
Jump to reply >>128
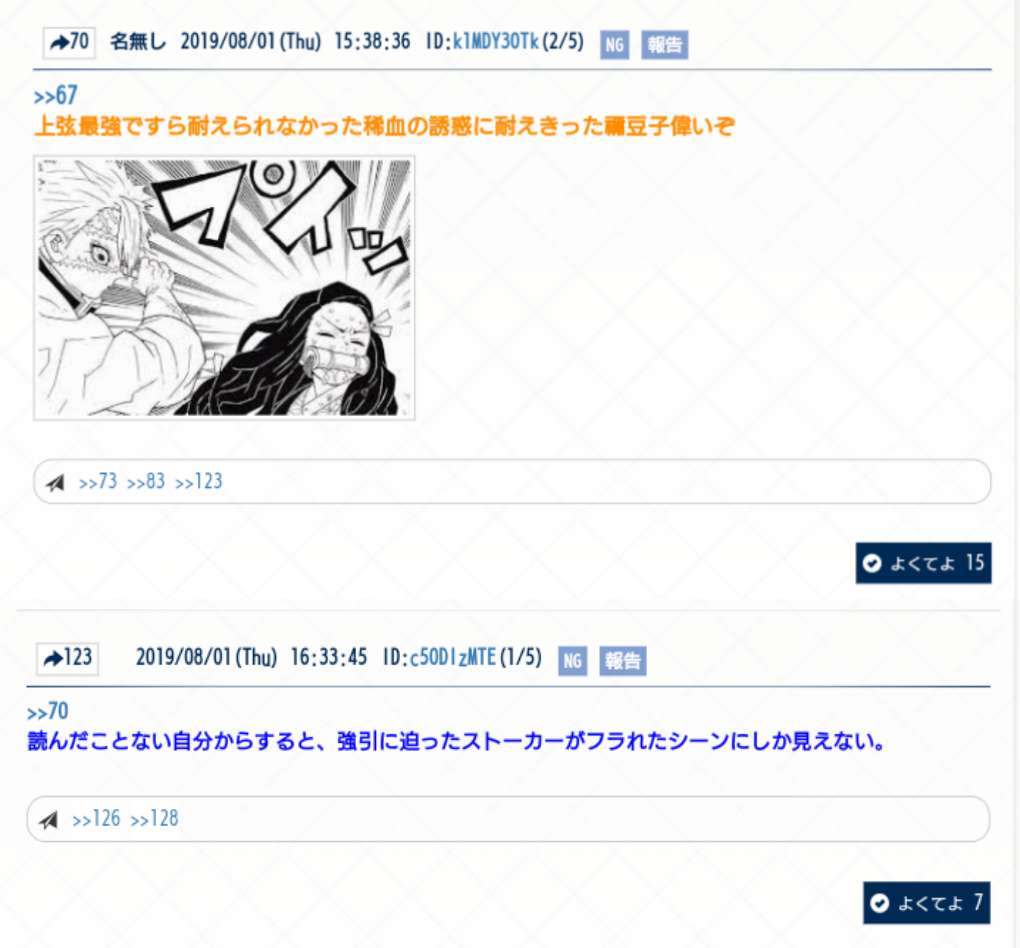point(154,819)
